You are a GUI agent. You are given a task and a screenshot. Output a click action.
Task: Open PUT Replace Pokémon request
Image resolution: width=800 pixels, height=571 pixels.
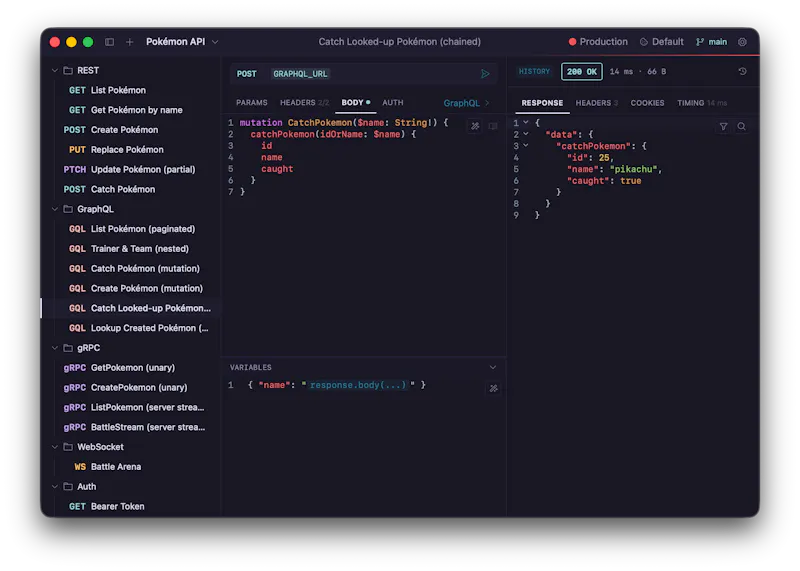point(132,150)
